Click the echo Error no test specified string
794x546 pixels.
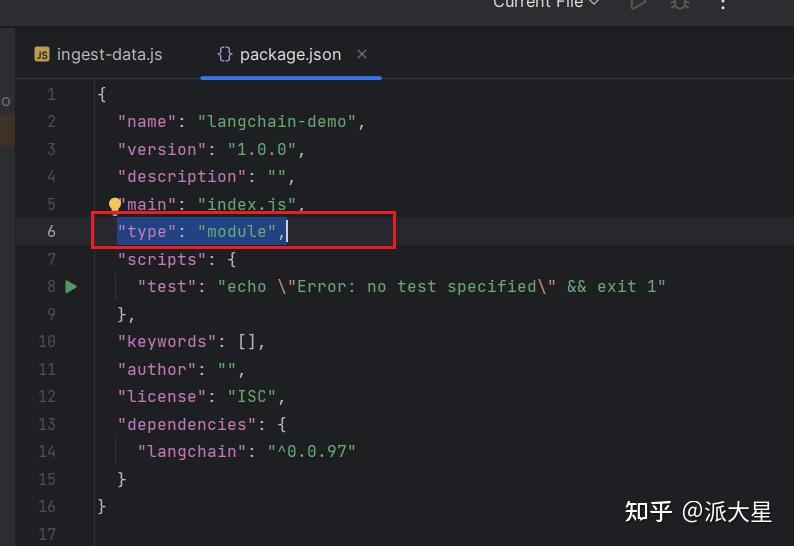point(441,287)
